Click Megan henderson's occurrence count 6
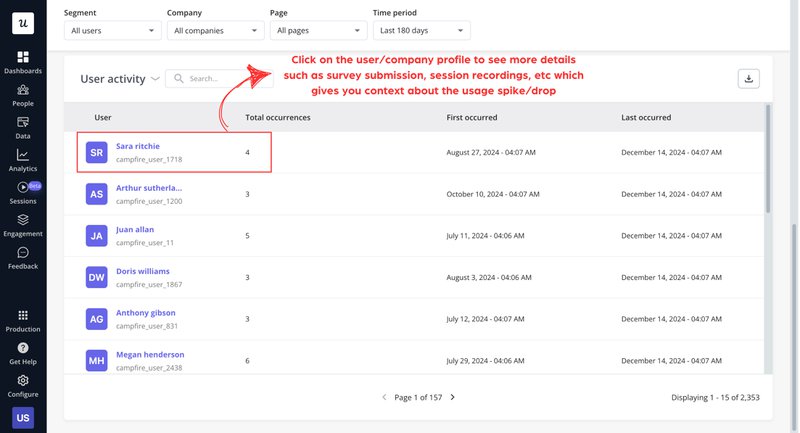The height and width of the screenshot is (433, 800). tap(247, 361)
